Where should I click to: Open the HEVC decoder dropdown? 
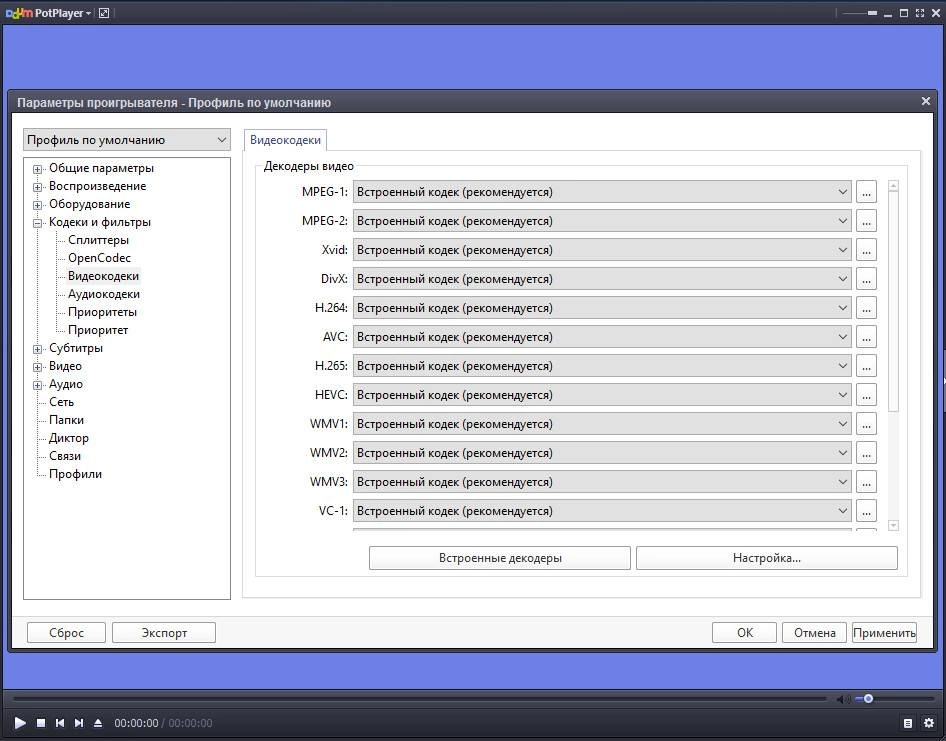click(x=602, y=395)
